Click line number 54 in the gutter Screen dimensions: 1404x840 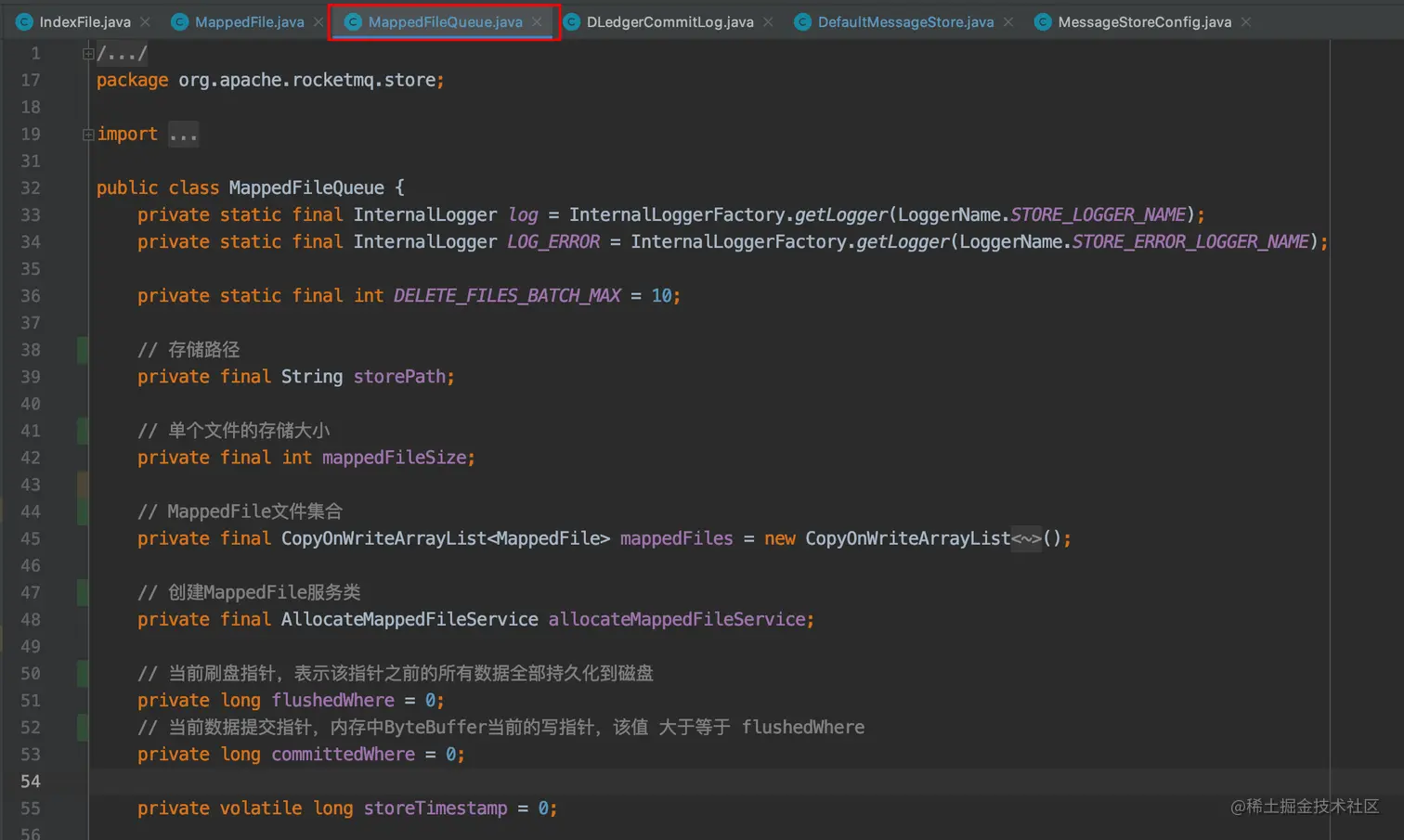(x=31, y=782)
